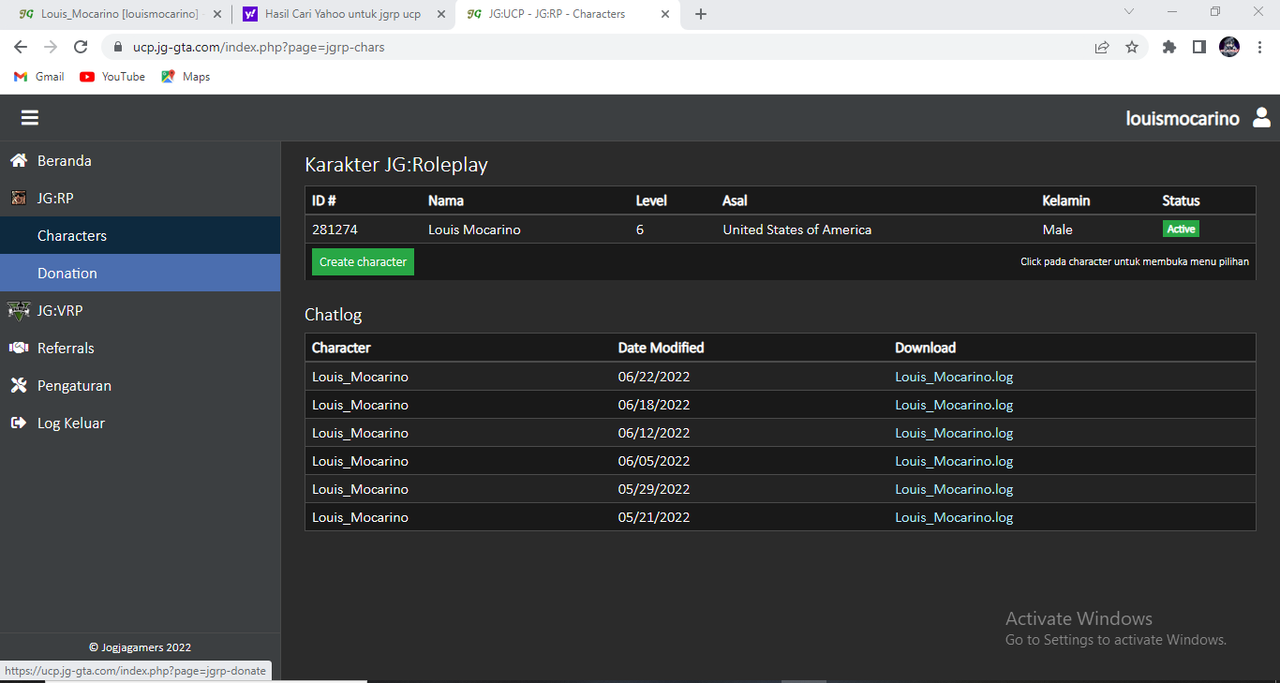
Task: Click the Pengaturan tools icon
Action: pyautogui.click(x=18, y=385)
